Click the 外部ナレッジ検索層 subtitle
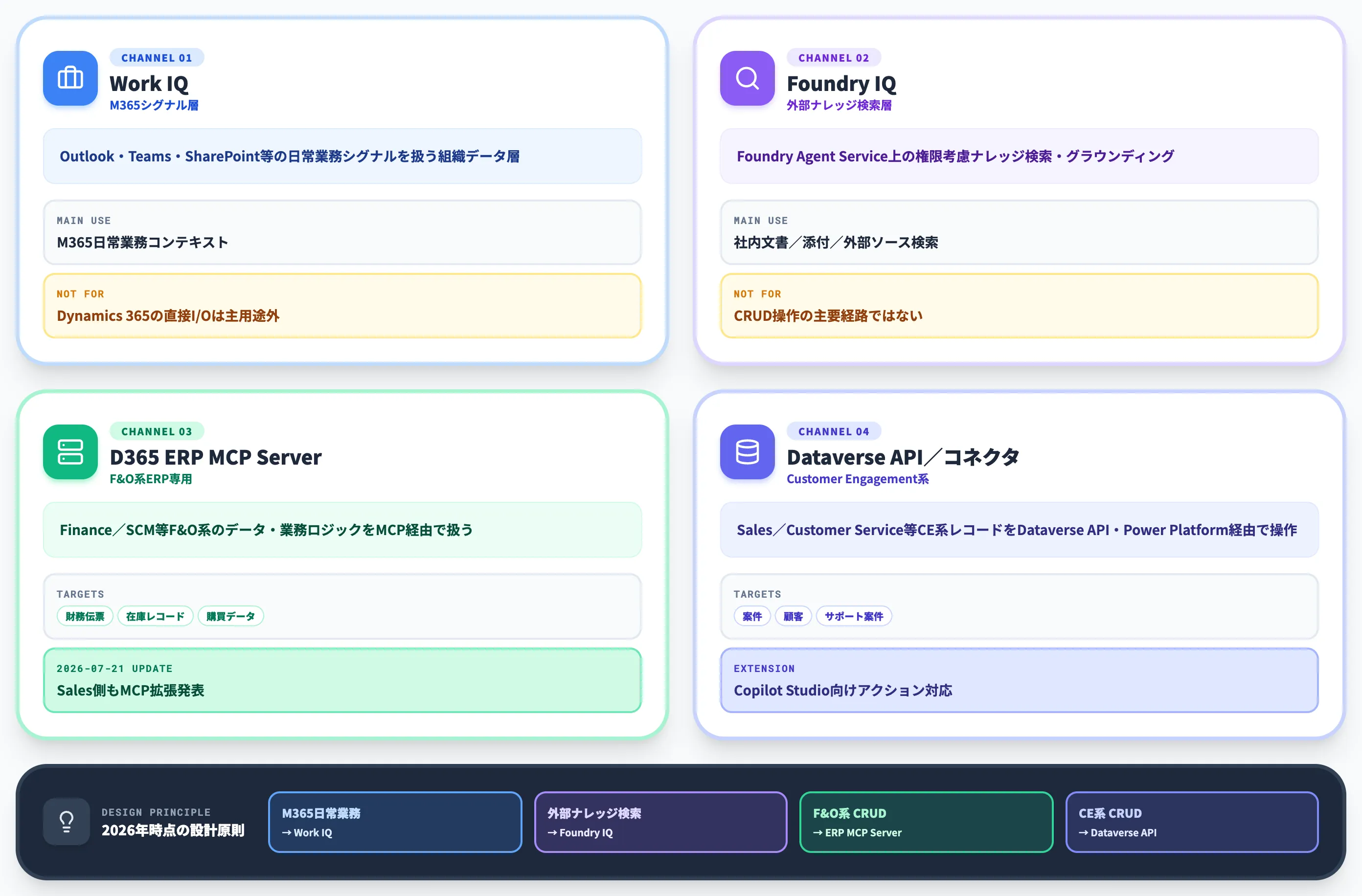The image size is (1362, 896). 839,105
